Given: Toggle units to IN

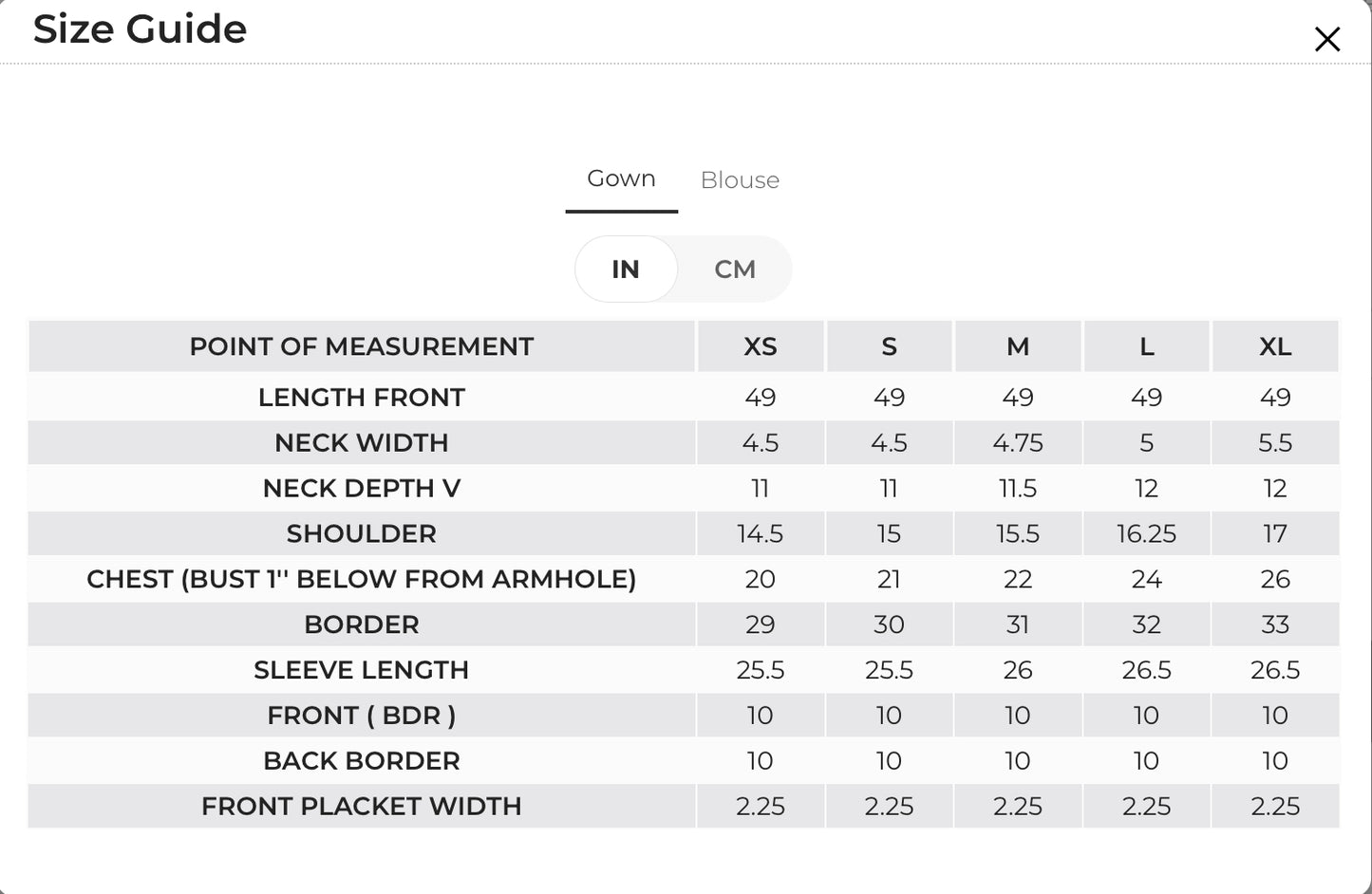Looking at the screenshot, I should pos(626,270).
